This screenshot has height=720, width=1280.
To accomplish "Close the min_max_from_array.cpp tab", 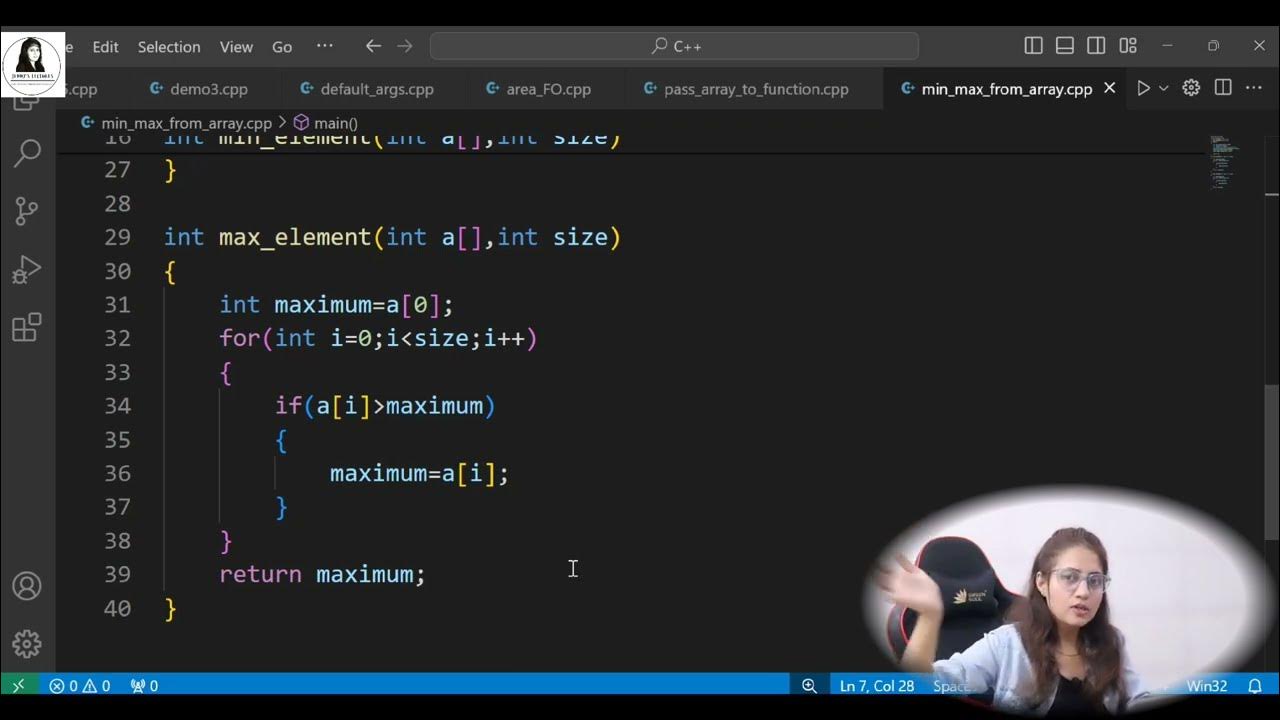I will (1109, 88).
